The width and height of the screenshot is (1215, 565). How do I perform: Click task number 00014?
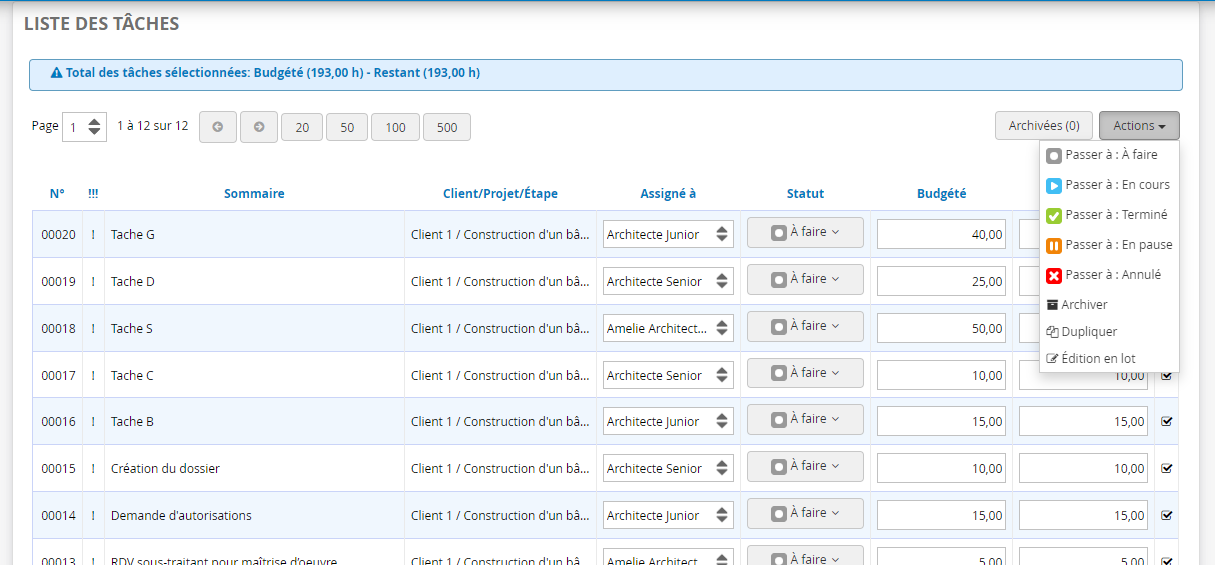tap(58, 515)
